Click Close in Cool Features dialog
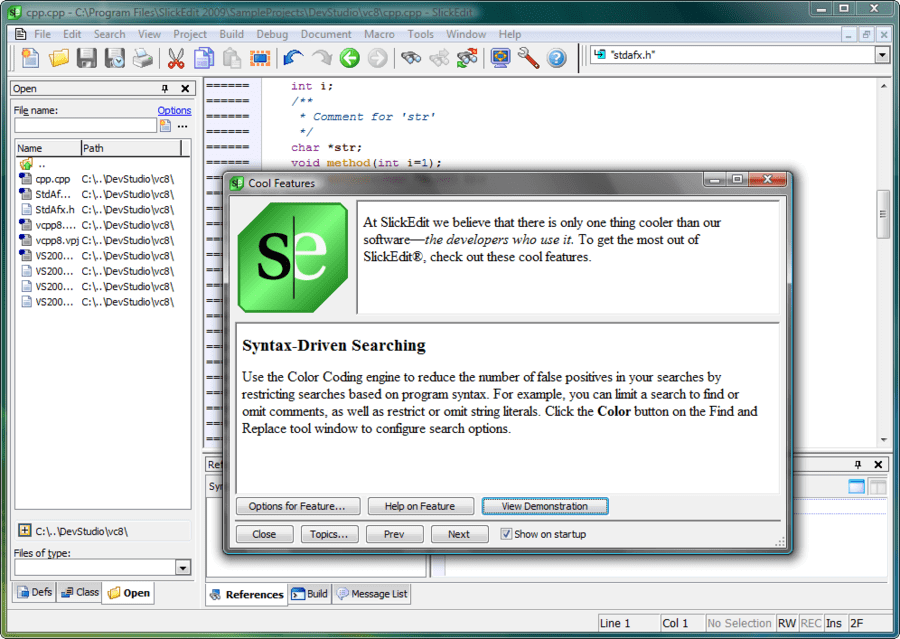 point(264,535)
